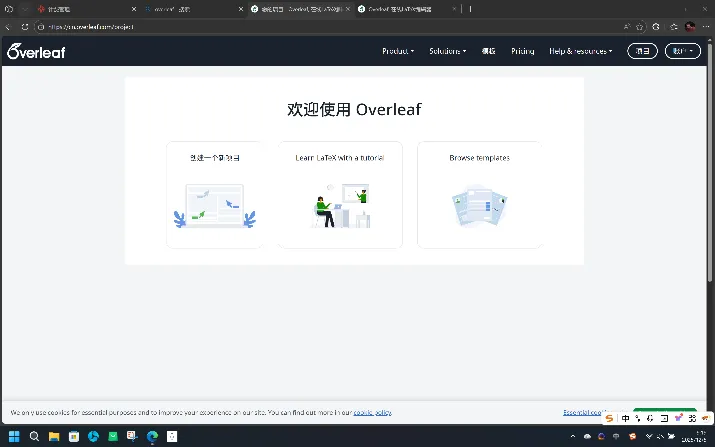The width and height of the screenshot is (715, 447).
Task: Choose the Essential cookies only link
Action: (583, 412)
